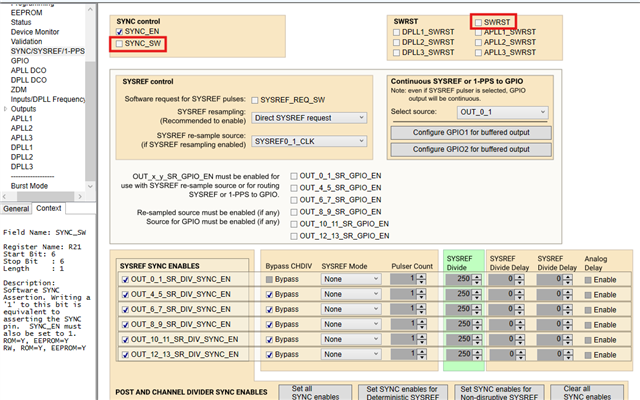Open SYSREF Mode dropdown for OUT_12_13 row
Image resolution: width=640 pixels, height=400 pixels.
[351, 355]
